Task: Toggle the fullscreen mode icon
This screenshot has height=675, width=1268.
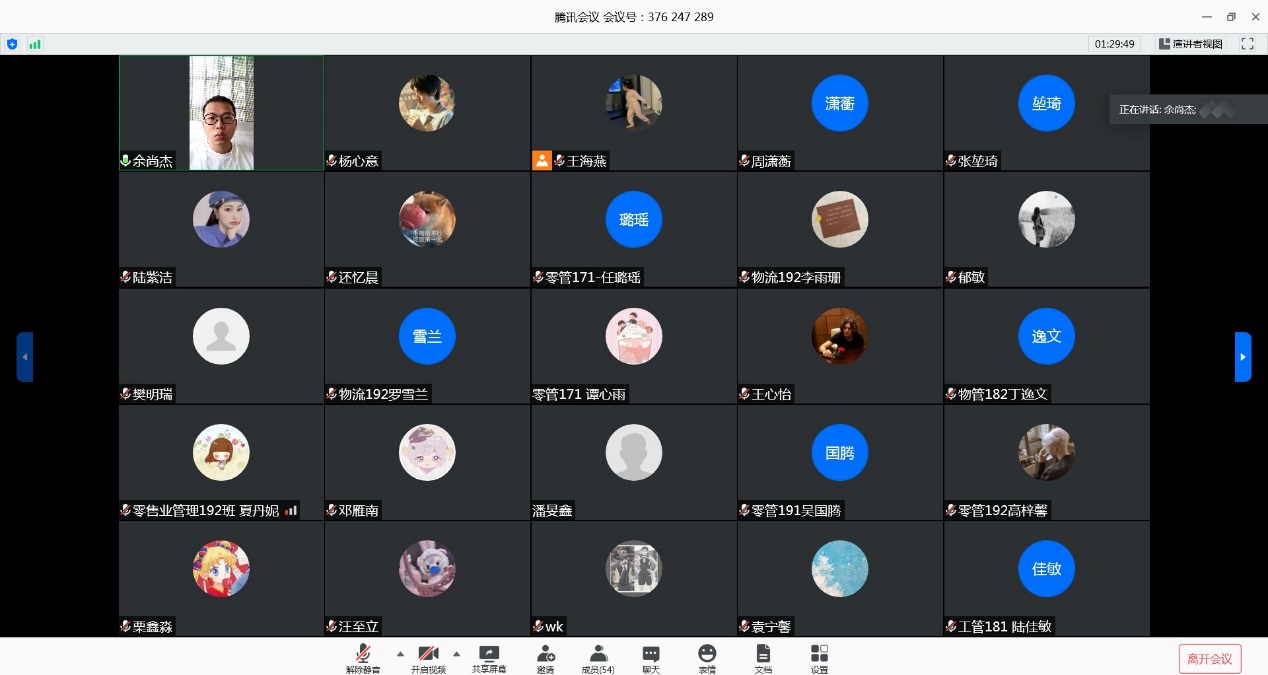Action: (1247, 44)
